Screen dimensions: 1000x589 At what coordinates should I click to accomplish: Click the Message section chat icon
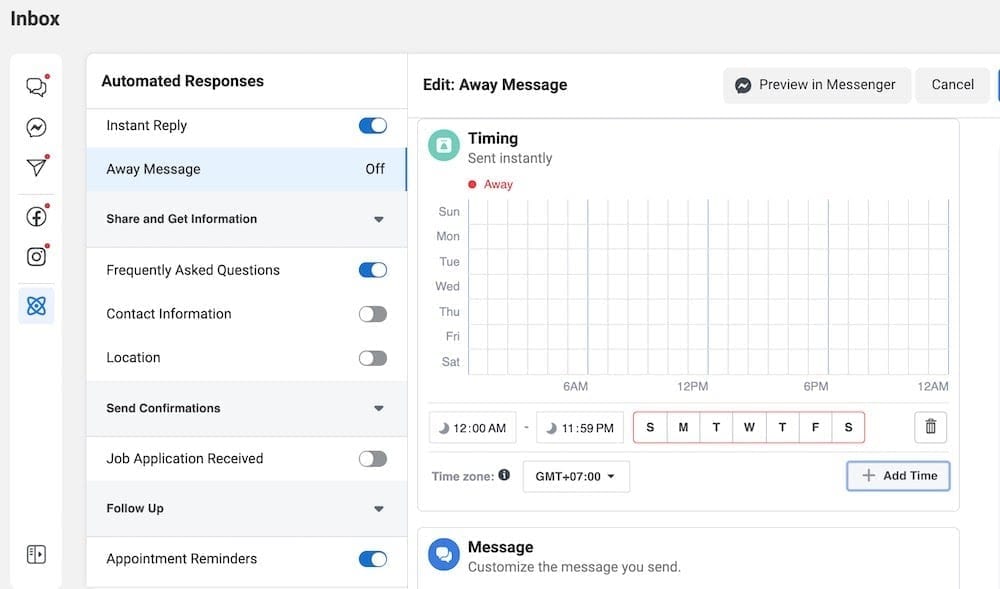(x=444, y=555)
